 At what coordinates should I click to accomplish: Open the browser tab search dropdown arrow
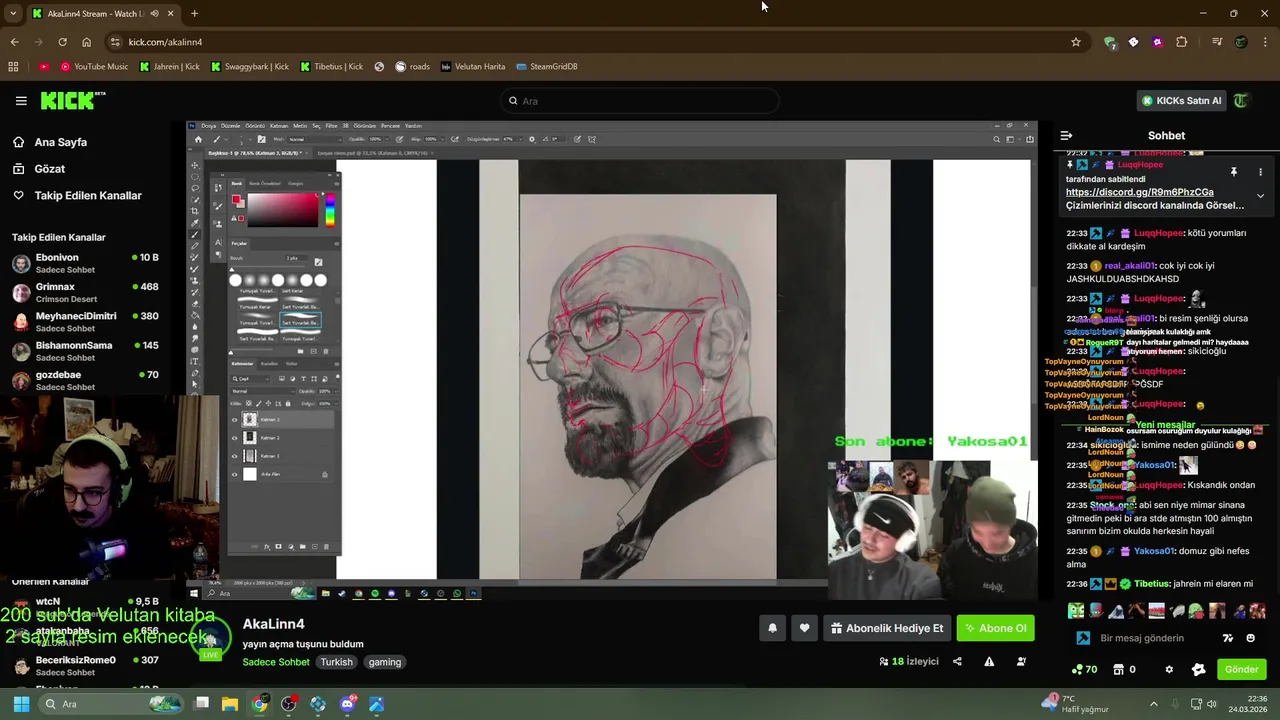pyautogui.click(x=13, y=14)
